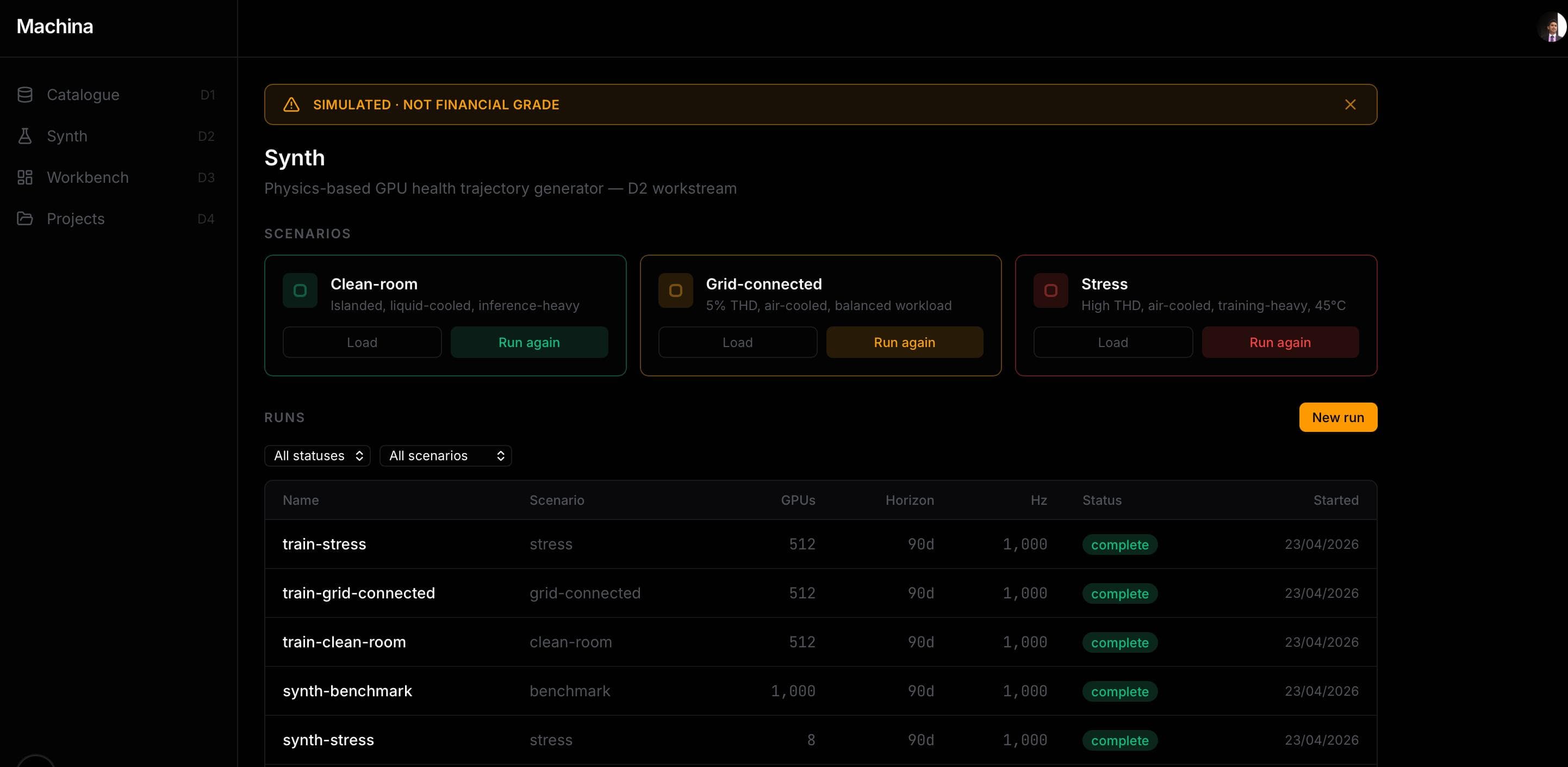The image size is (1568, 767).
Task: Run the Clean-room scenario again
Action: (x=529, y=342)
